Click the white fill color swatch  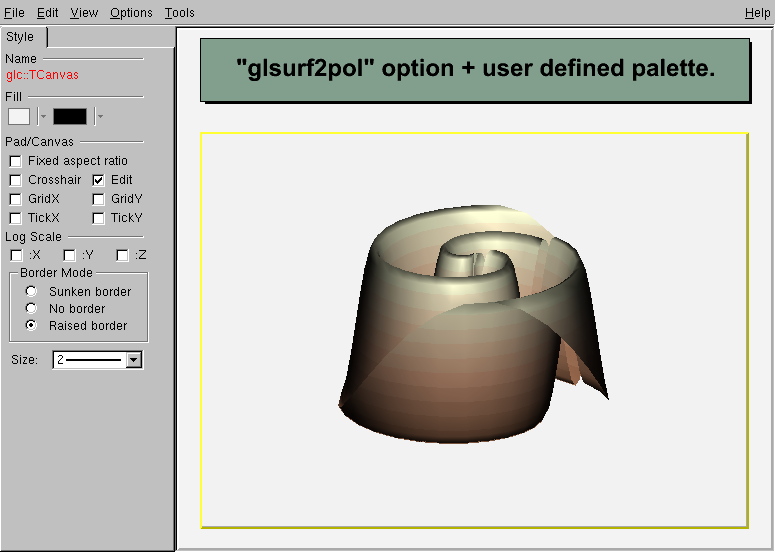19,116
